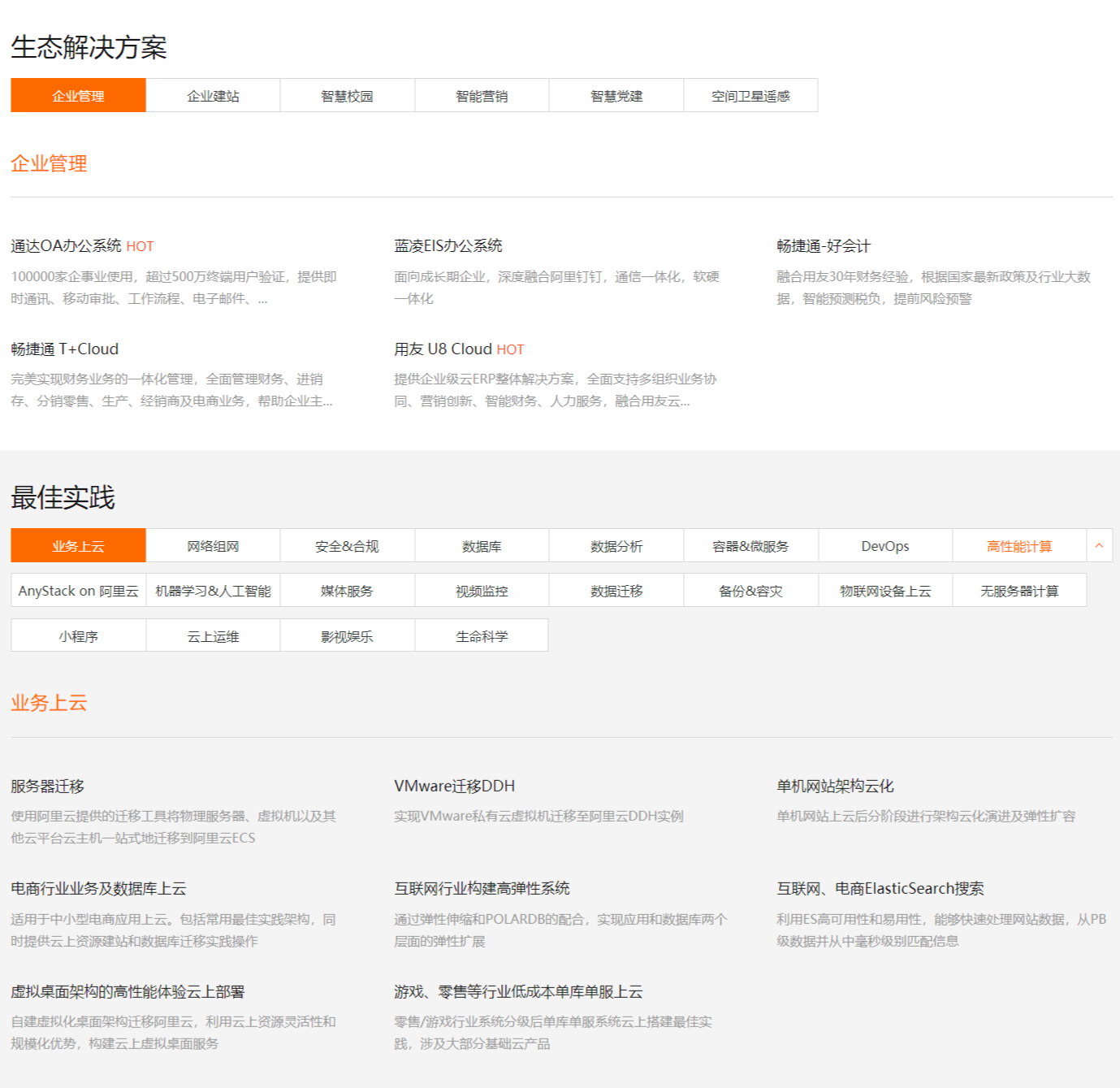This screenshot has width=1120, height=1088.
Task: Open the 蓝凌EIS办公系统 link
Action: coord(448,245)
